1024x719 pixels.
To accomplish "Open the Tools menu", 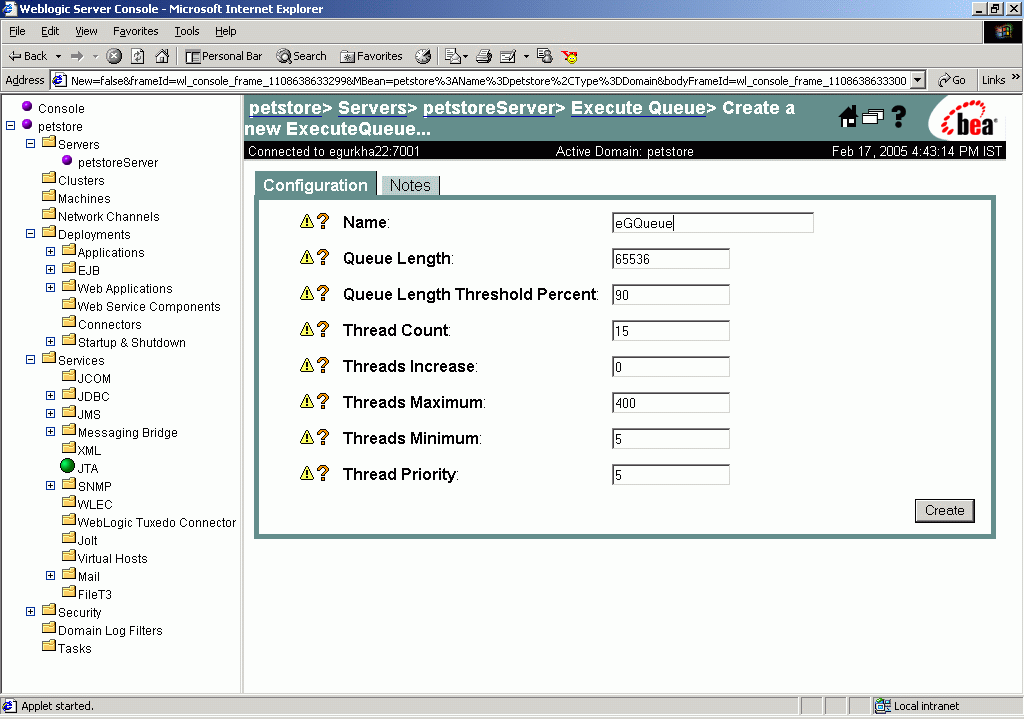I will (x=187, y=31).
